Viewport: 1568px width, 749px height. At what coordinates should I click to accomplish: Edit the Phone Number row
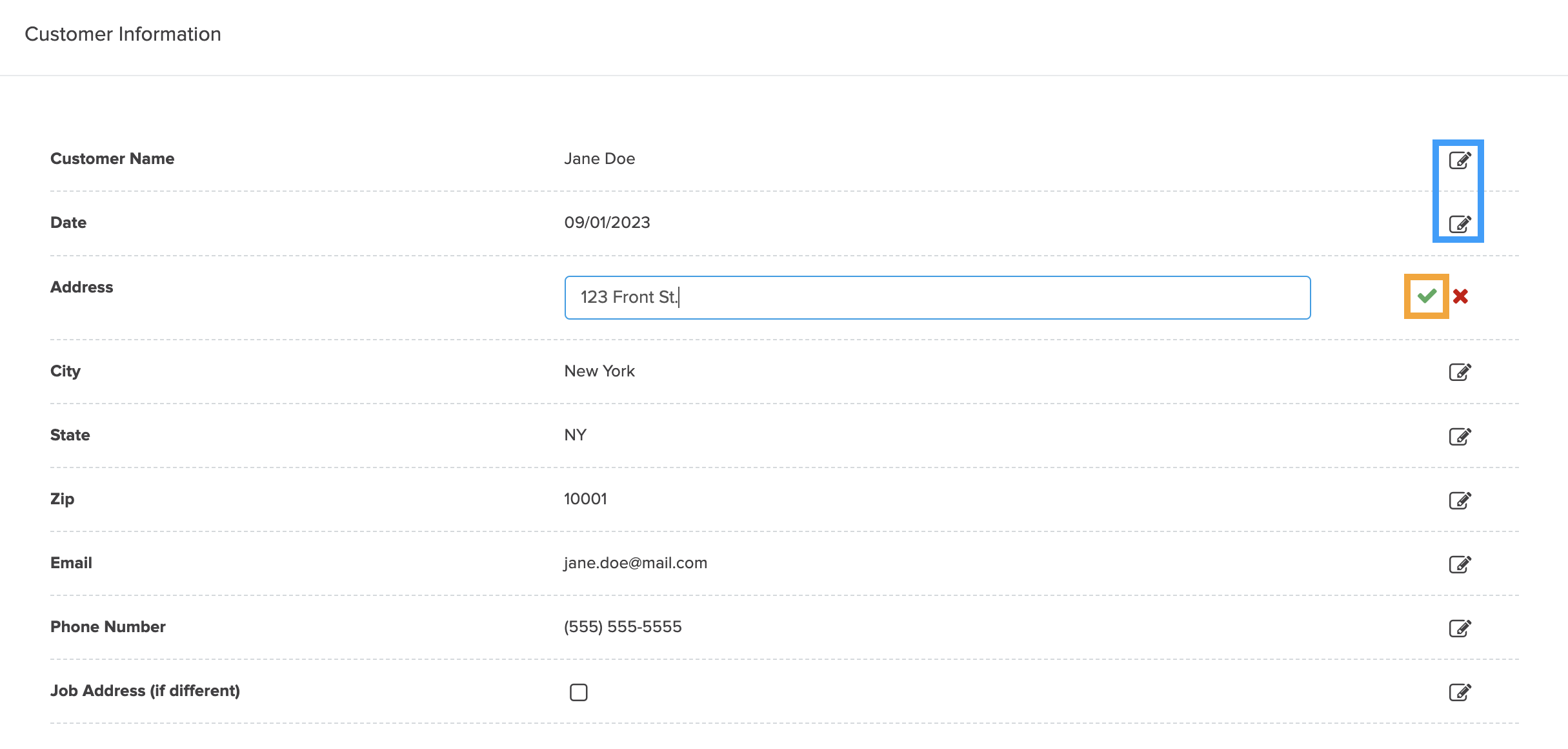tap(1460, 628)
